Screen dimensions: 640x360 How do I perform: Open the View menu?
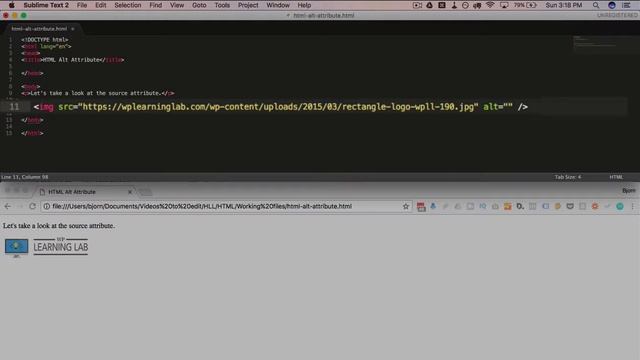[x=177, y=5]
